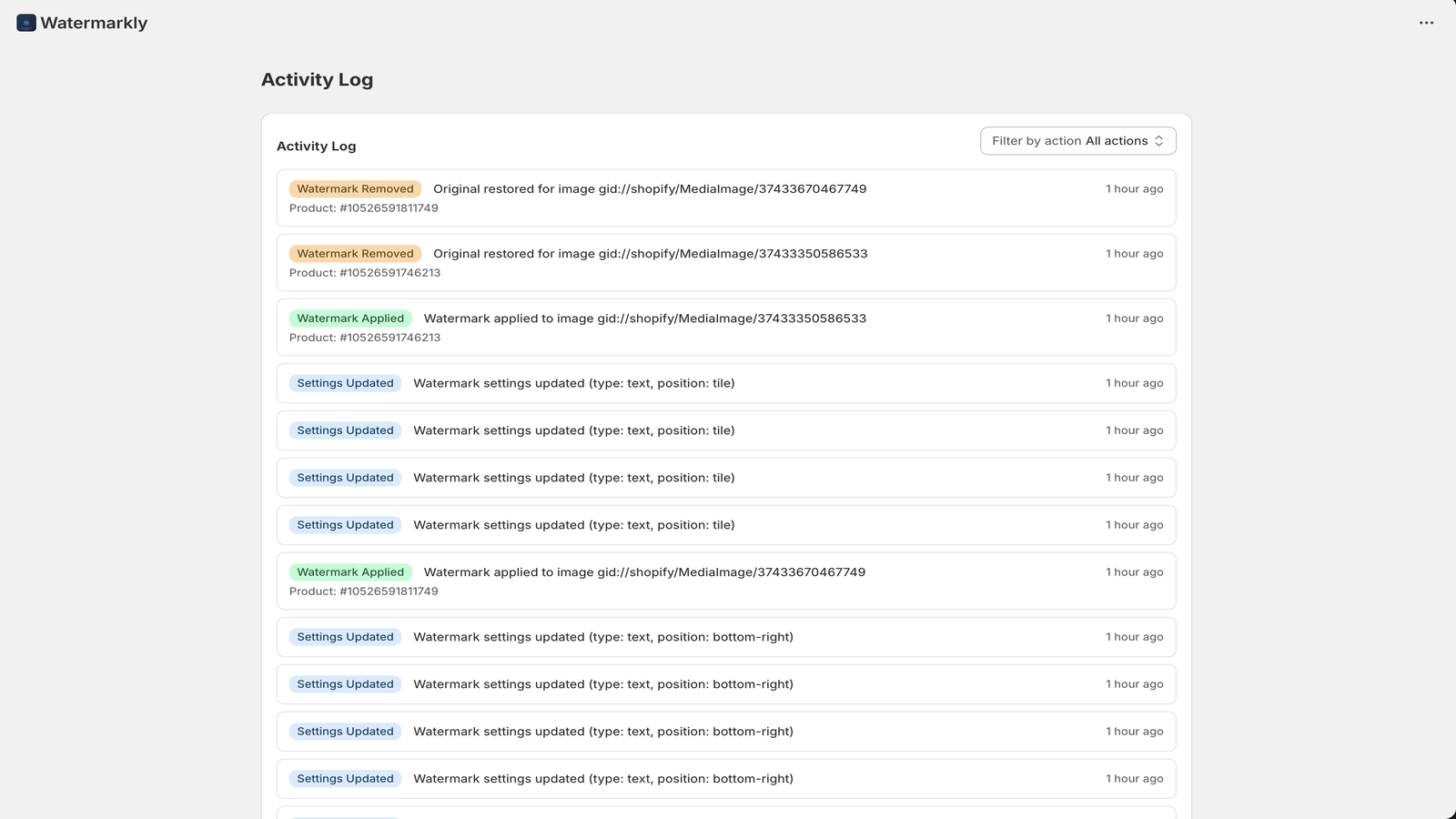Click the 1 hour ago timestamp on the first entry
Screen dimensions: 1456x819
tap(1134, 189)
